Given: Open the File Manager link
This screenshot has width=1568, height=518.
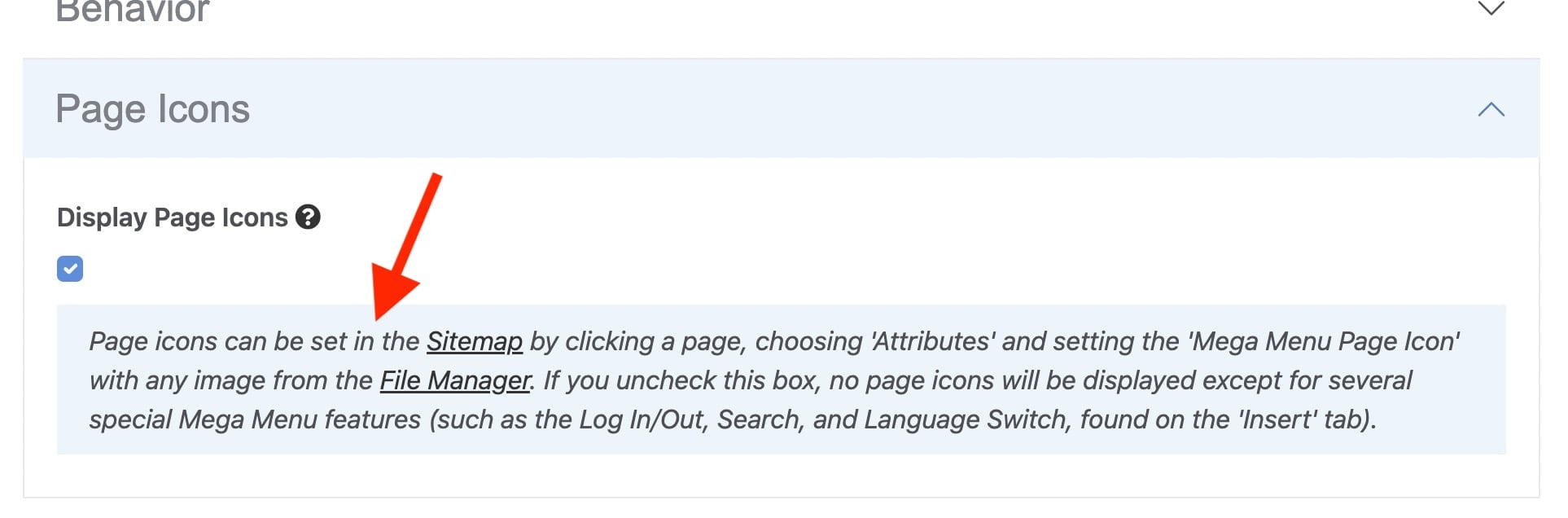Looking at the screenshot, I should [455, 380].
